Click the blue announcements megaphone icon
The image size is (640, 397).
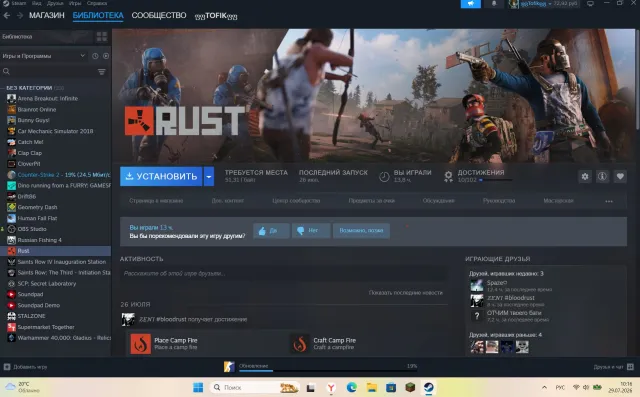point(471,4)
